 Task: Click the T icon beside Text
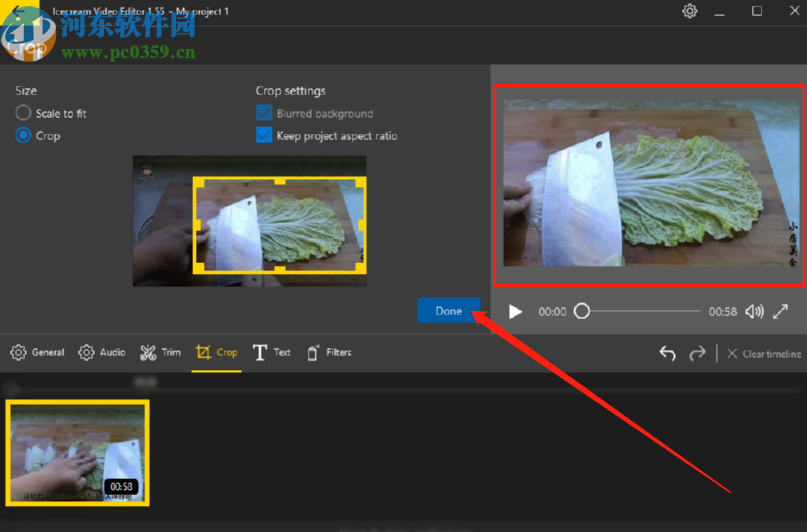[260, 352]
